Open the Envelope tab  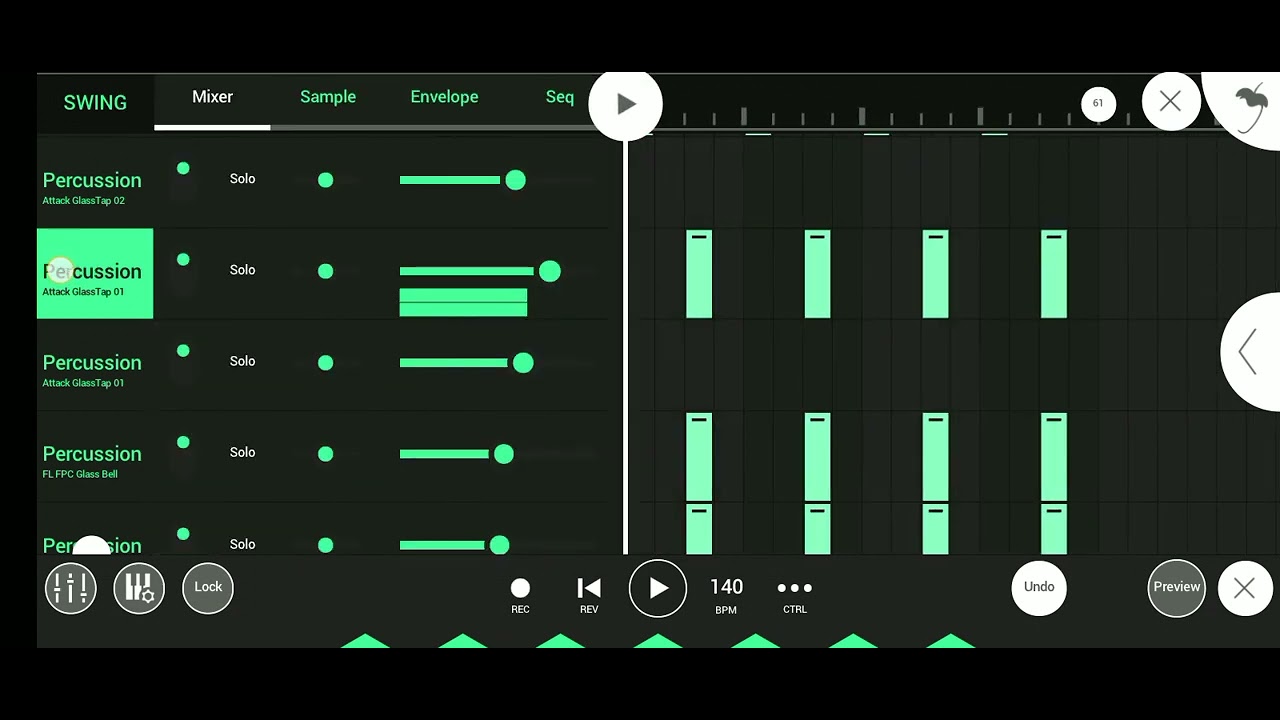click(x=444, y=97)
